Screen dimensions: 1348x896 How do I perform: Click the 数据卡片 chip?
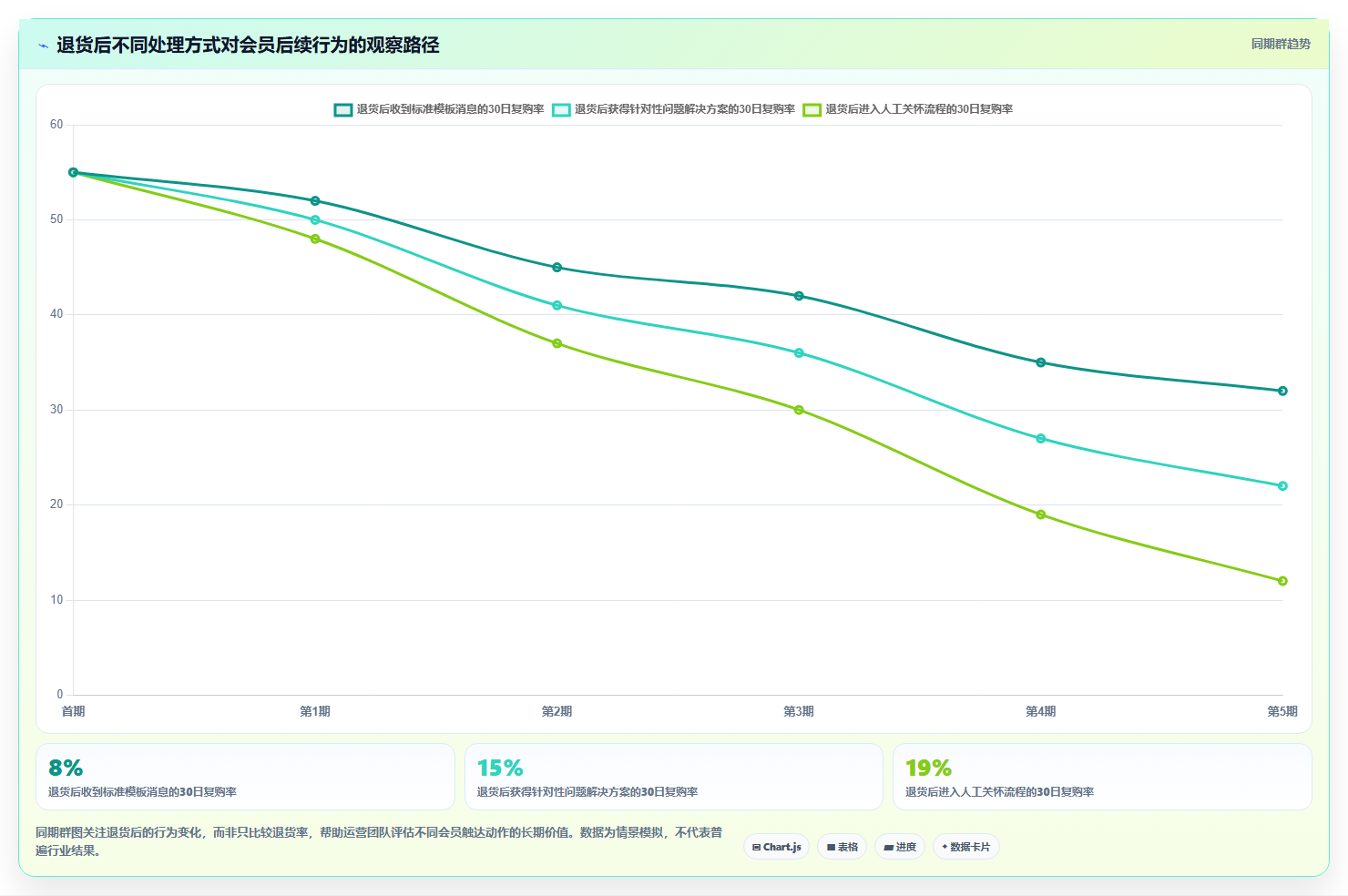click(966, 847)
